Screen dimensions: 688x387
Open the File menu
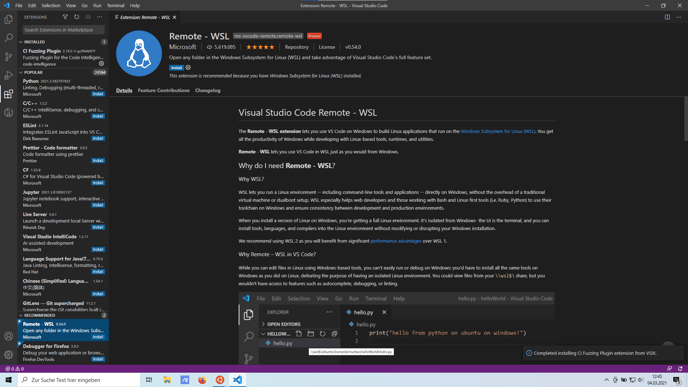click(x=18, y=6)
